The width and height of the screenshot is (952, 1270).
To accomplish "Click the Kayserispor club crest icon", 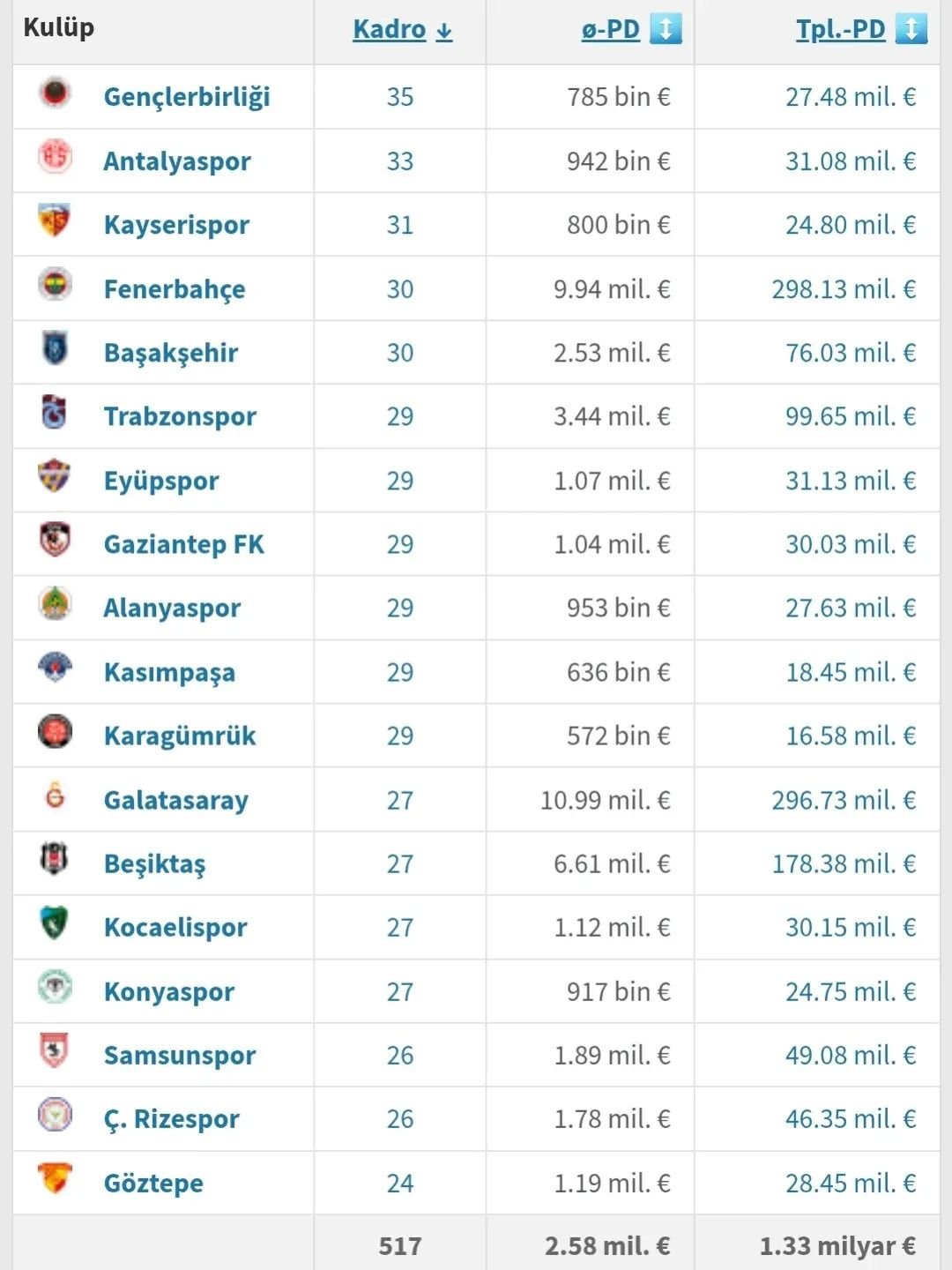I will [55, 220].
